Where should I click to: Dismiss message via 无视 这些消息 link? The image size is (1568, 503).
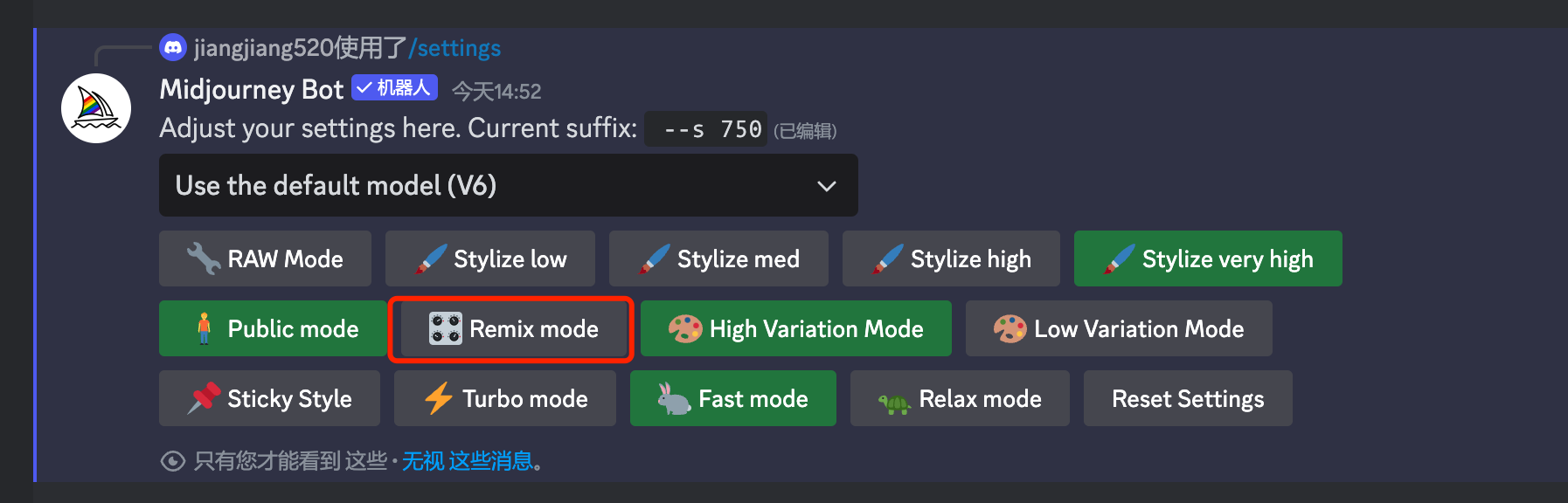(x=468, y=460)
